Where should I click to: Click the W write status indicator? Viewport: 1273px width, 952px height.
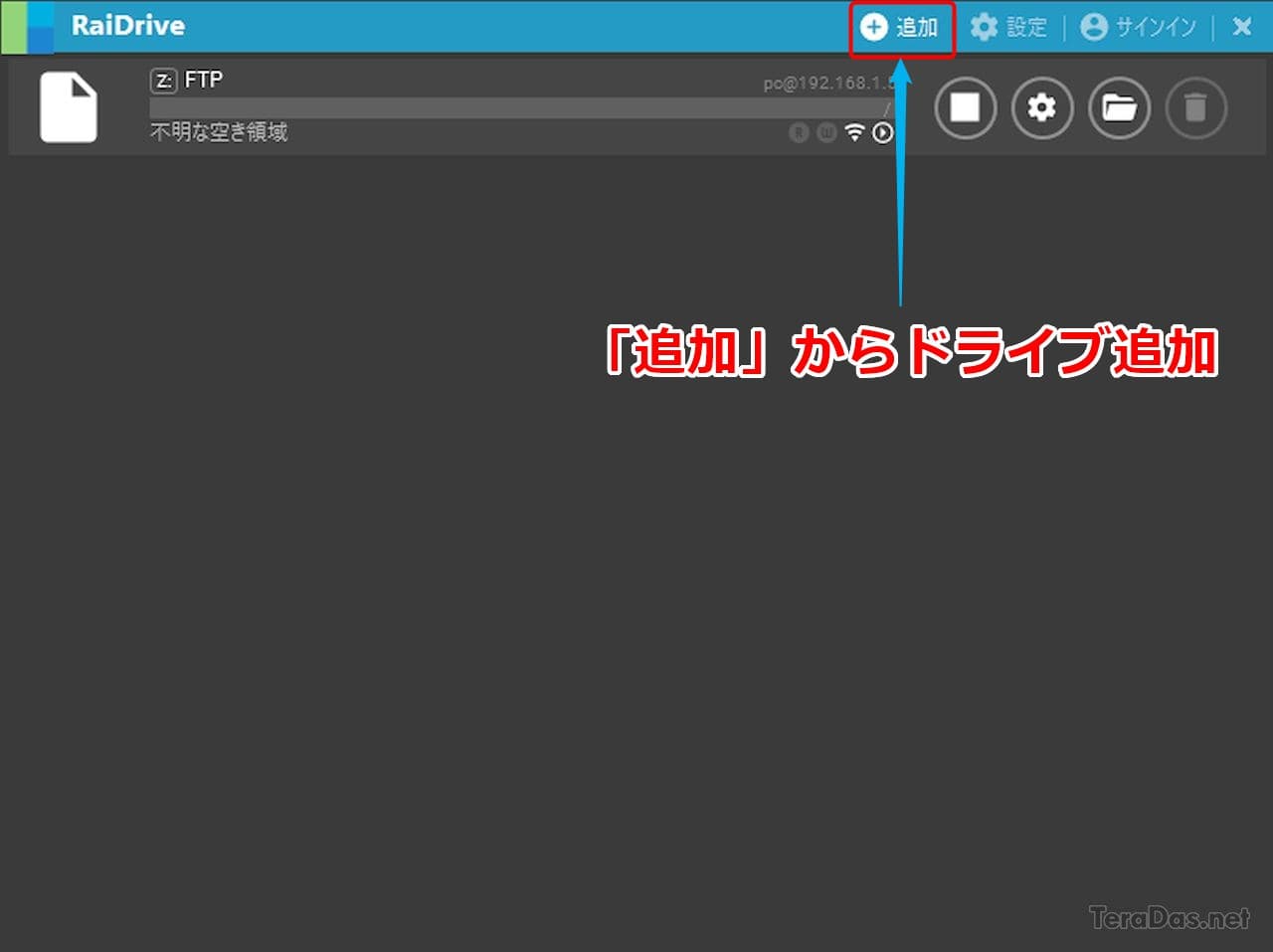[x=826, y=132]
